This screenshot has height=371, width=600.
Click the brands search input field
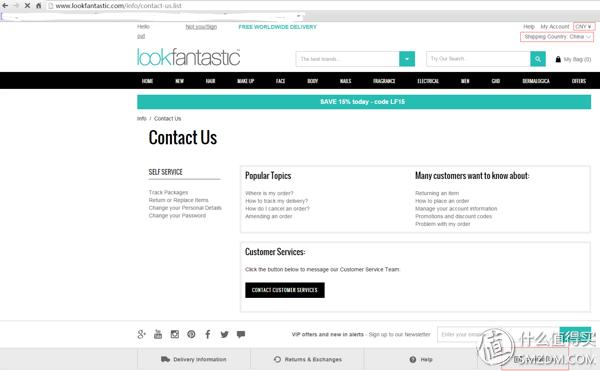pos(347,59)
